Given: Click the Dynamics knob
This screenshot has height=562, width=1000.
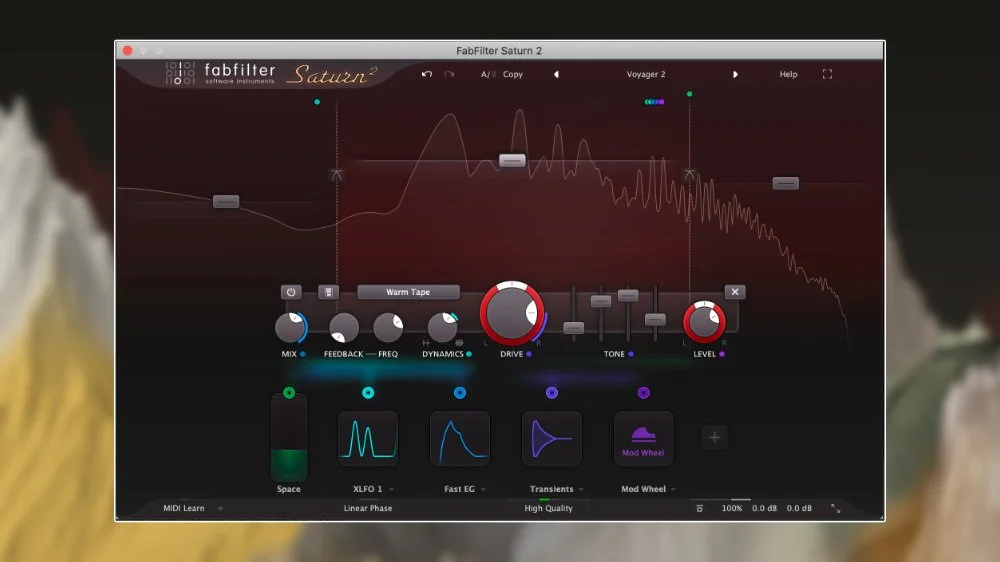Looking at the screenshot, I should (442, 328).
